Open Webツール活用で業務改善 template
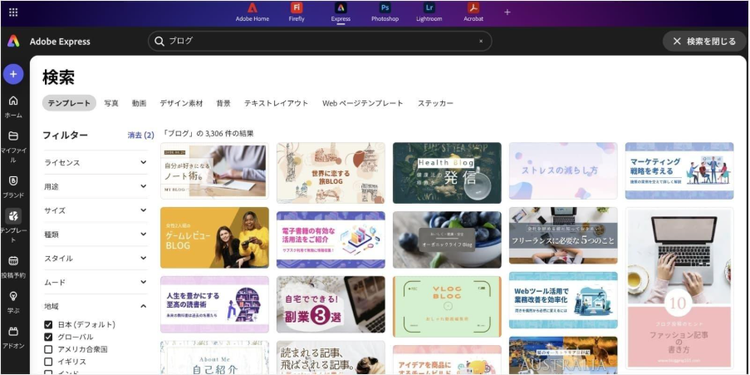This screenshot has height=375, width=750. point(563,300)
